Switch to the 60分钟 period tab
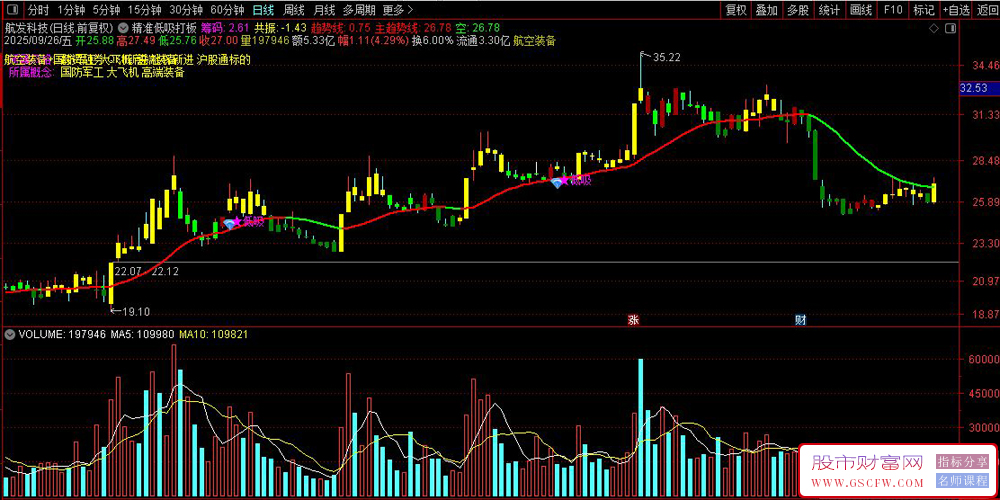Screen dimensions: 1000x500 (227, 10)
